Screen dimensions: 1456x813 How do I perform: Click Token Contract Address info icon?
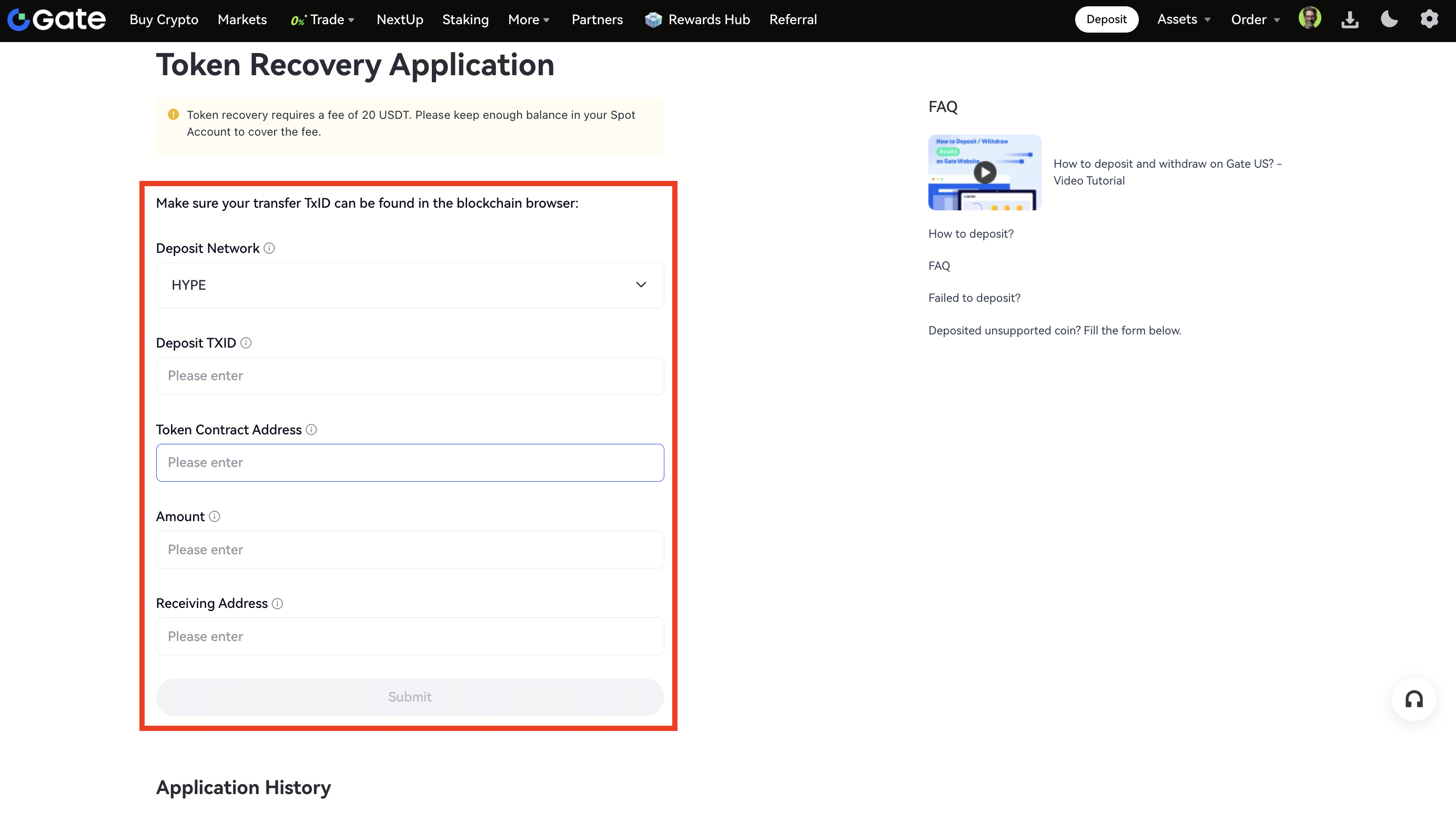[311, 430]
